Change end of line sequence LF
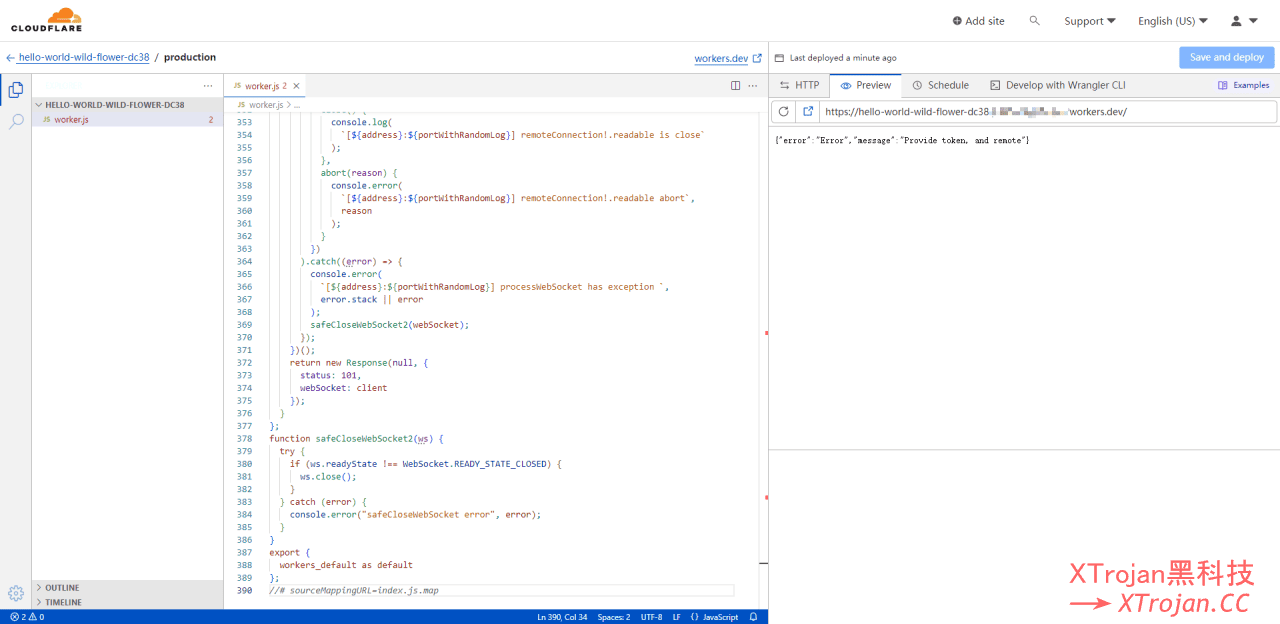 677,617
